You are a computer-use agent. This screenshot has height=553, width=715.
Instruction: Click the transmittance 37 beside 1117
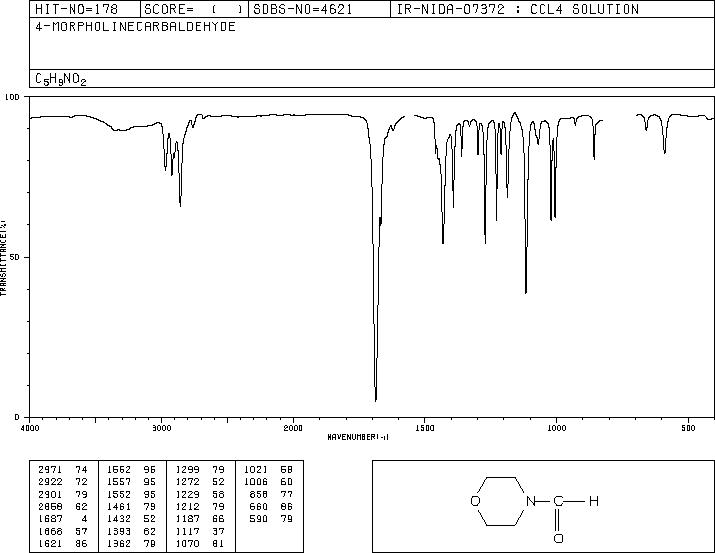(218, 531)
